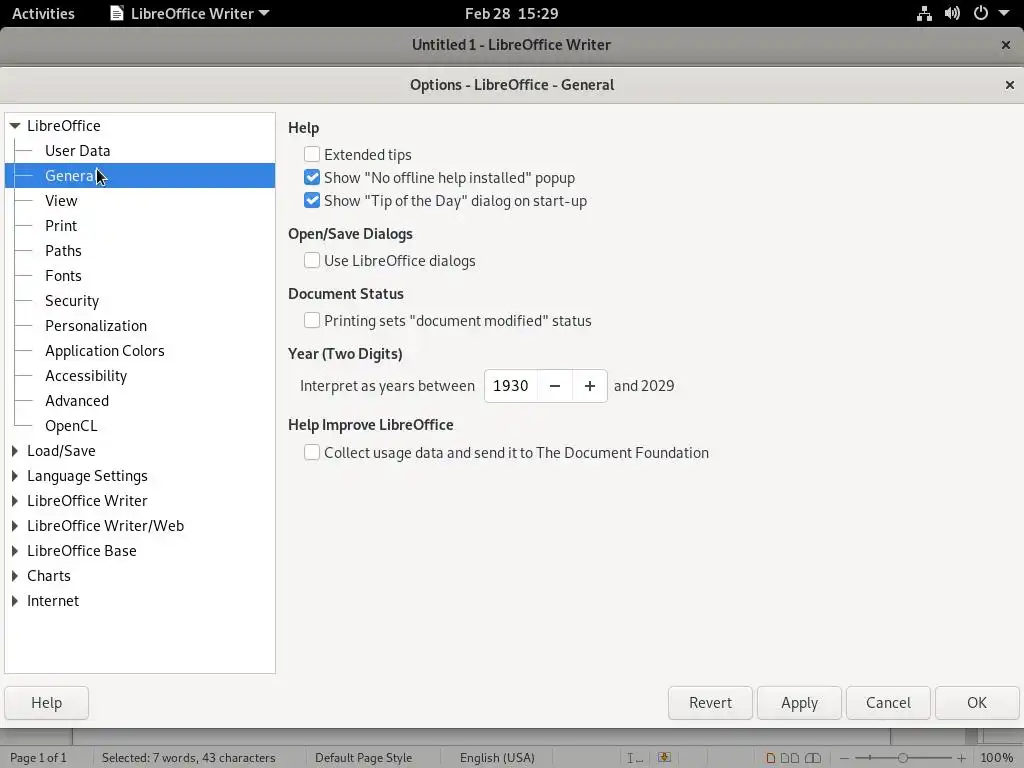Decrease the two-digit year with minus
Viewport: 1024px width, 768px height.
coord(555,386)
